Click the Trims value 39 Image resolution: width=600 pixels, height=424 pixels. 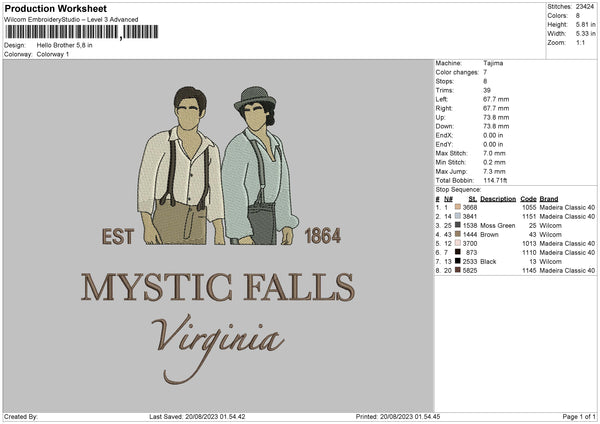487,90
